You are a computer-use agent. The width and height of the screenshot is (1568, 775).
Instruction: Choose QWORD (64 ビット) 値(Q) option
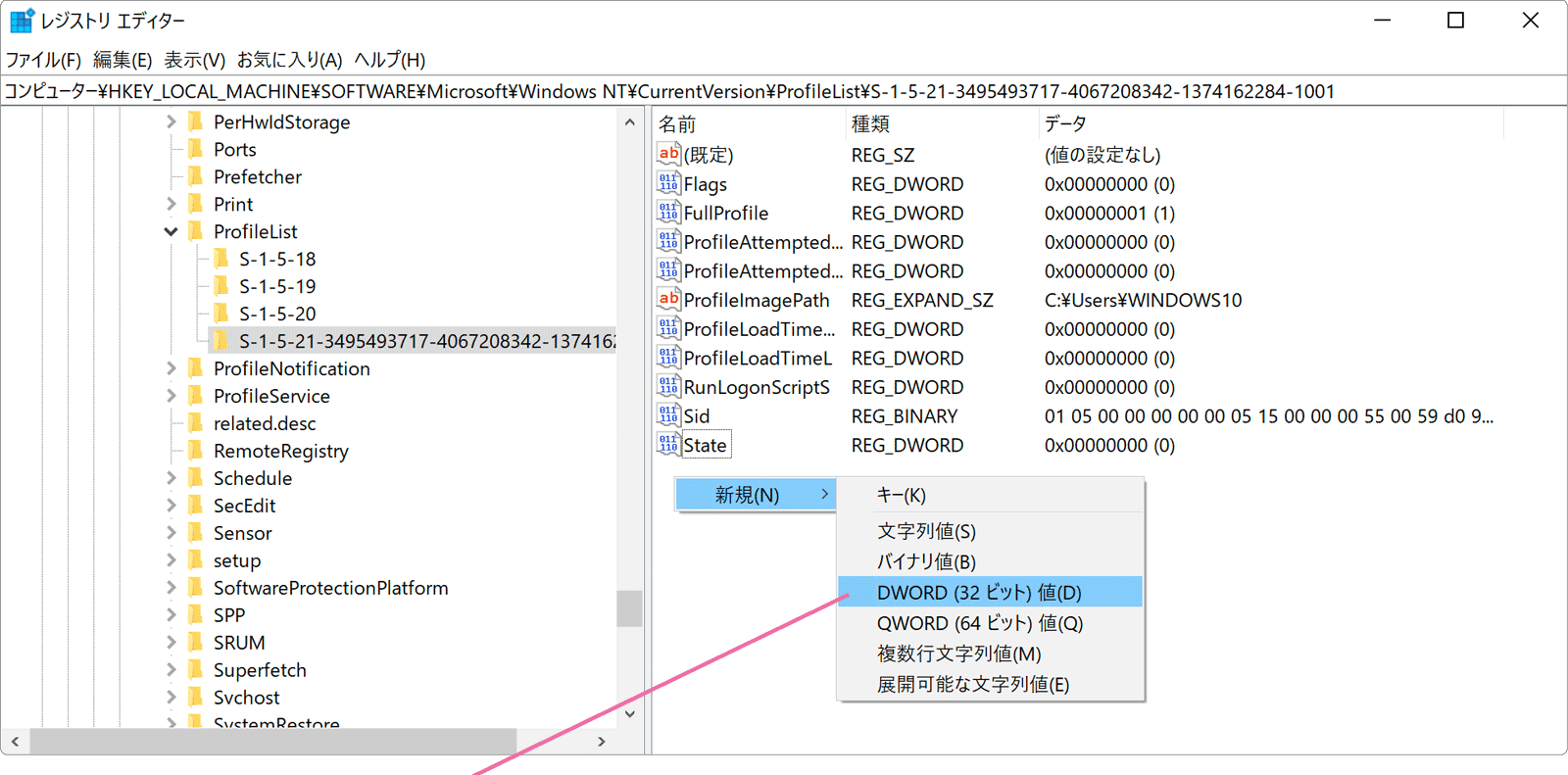click(990, 623)
